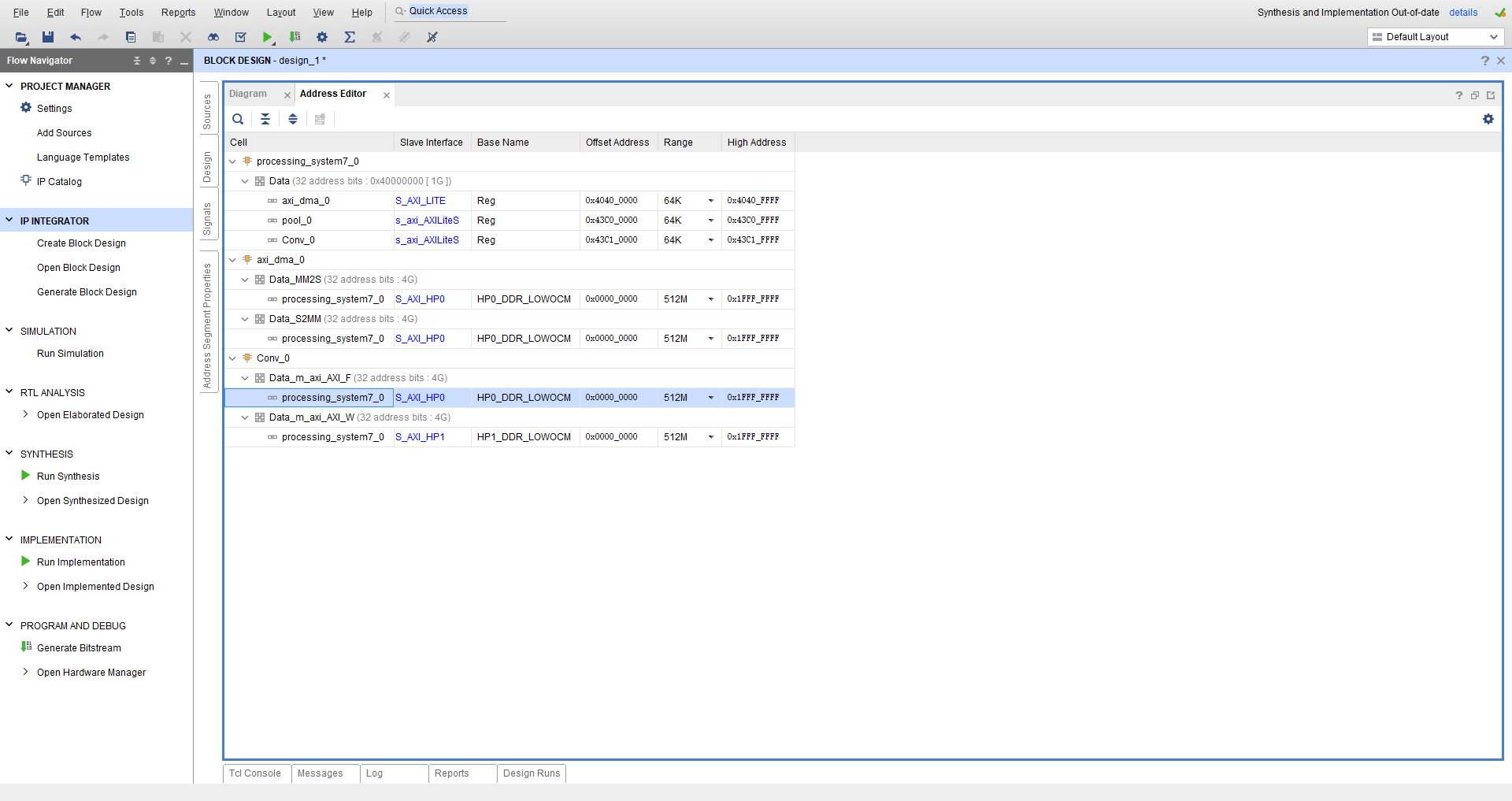Open the Sources side tab
The height and width of the screenshot is (801, 1512).
208,112
